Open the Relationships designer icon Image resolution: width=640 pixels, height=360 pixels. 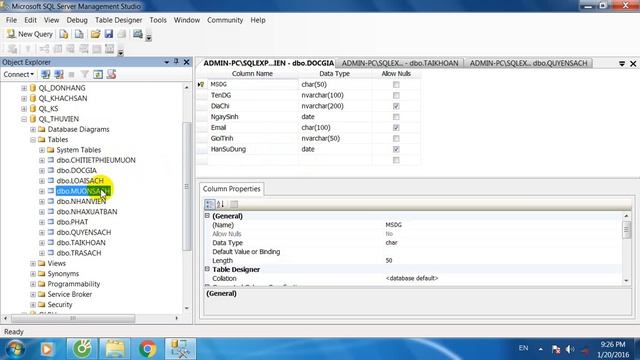(x=44, y=49)
